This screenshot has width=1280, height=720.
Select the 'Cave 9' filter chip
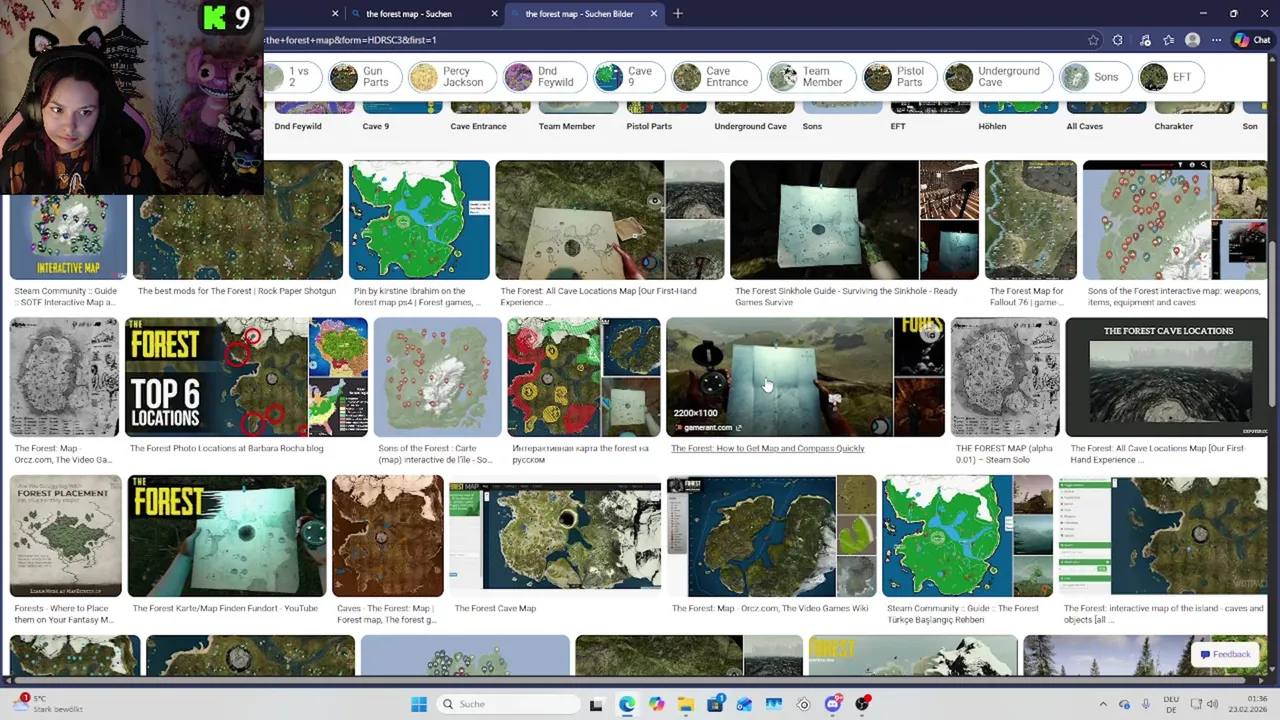627,77
